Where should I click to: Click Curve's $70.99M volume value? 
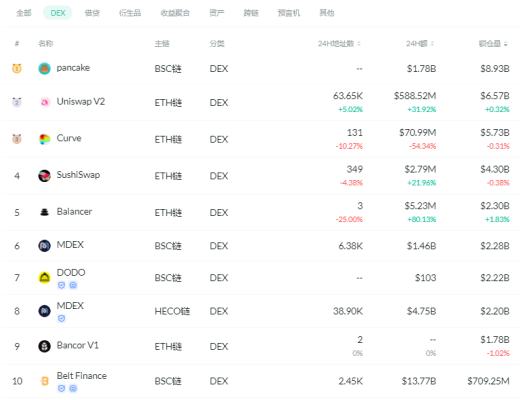pyautogui.click(x=418, y=133)
